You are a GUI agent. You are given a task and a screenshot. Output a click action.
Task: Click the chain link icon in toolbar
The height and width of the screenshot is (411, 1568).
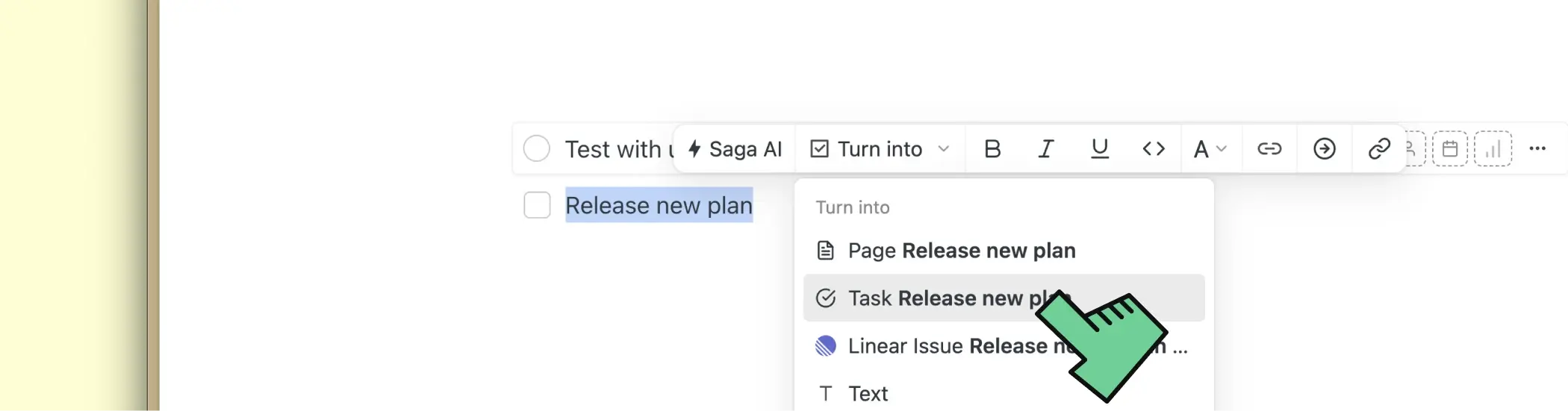pyautogui.click(x=1379, y=149)
